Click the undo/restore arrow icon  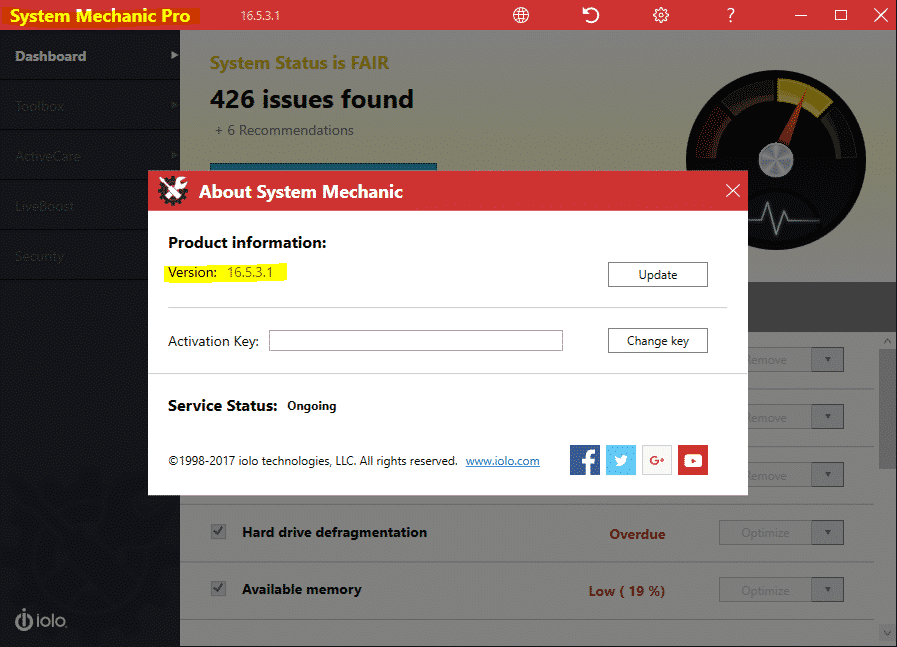pos(591,15)
